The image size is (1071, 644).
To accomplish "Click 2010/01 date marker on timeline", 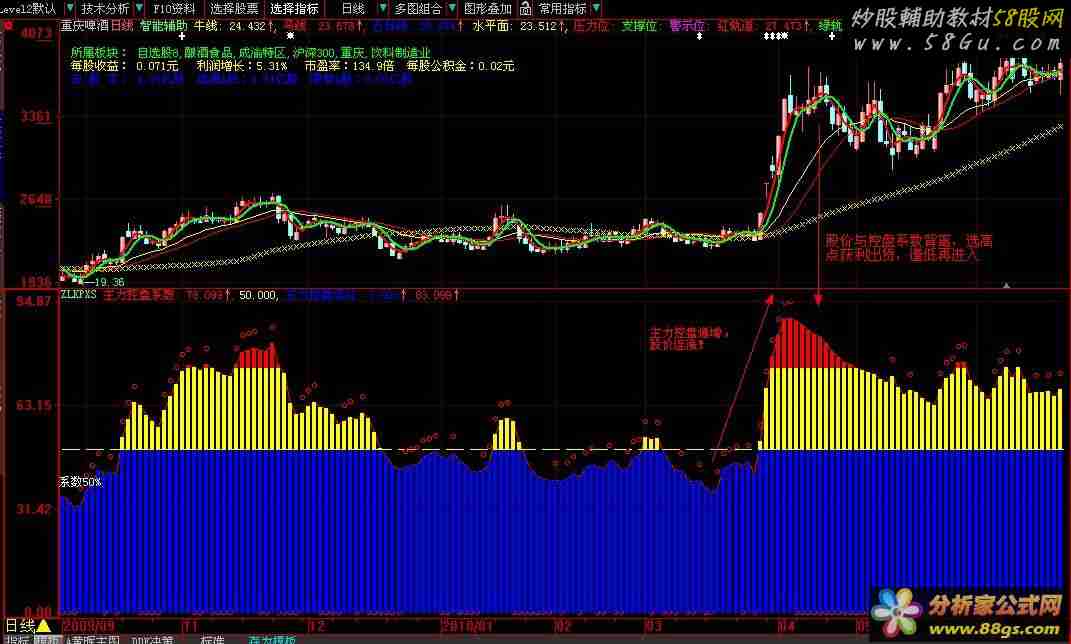I will point(467,626).
